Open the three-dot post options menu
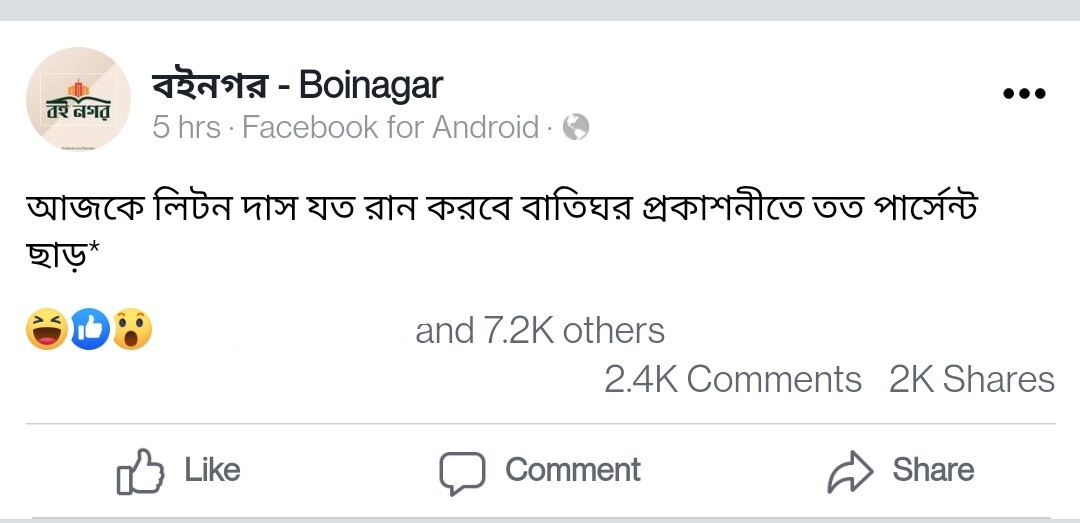 click(x=1023, y=94)
